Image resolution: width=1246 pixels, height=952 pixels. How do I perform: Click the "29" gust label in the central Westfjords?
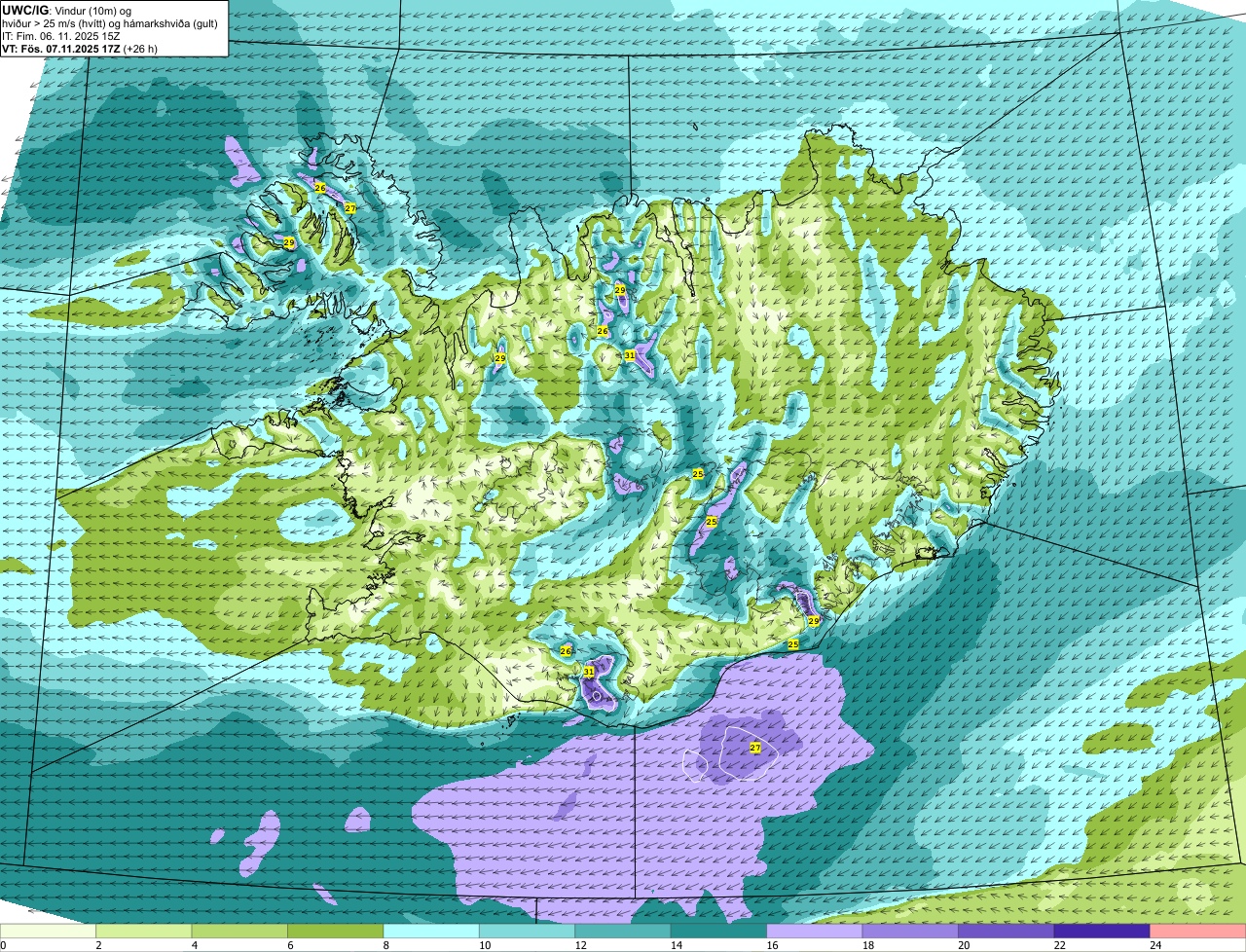pyautogui.click(x=289, y=242)
